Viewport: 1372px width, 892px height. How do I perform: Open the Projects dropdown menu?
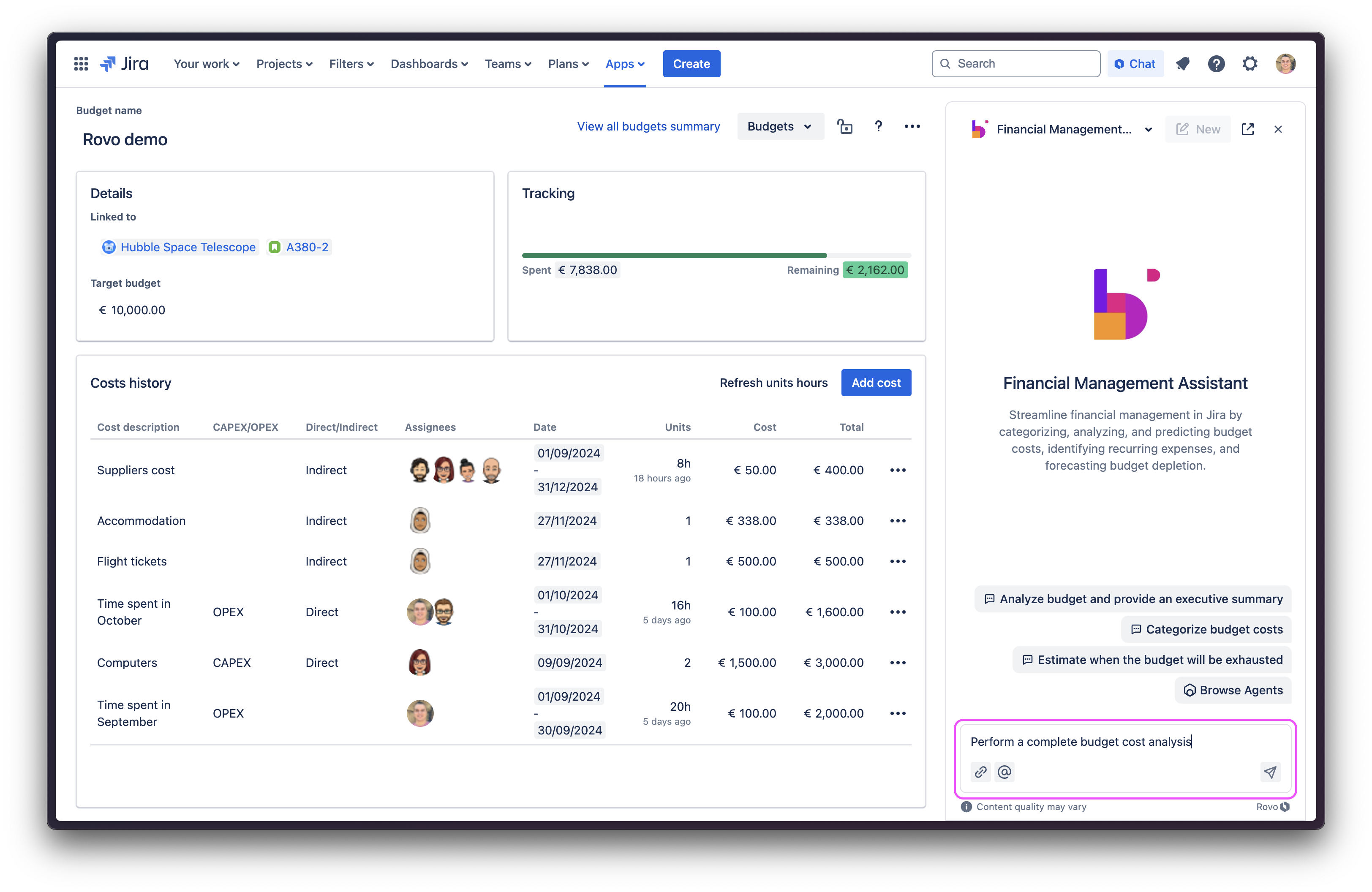point(284,64)
